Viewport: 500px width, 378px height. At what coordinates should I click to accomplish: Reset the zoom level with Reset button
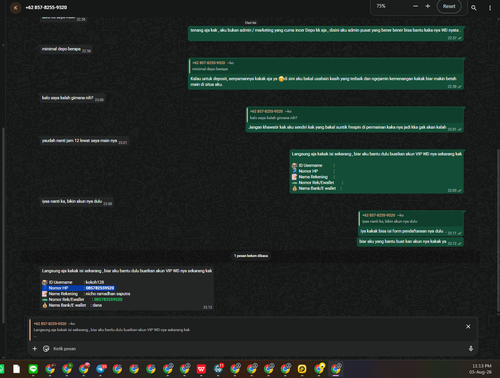(449, 6)
